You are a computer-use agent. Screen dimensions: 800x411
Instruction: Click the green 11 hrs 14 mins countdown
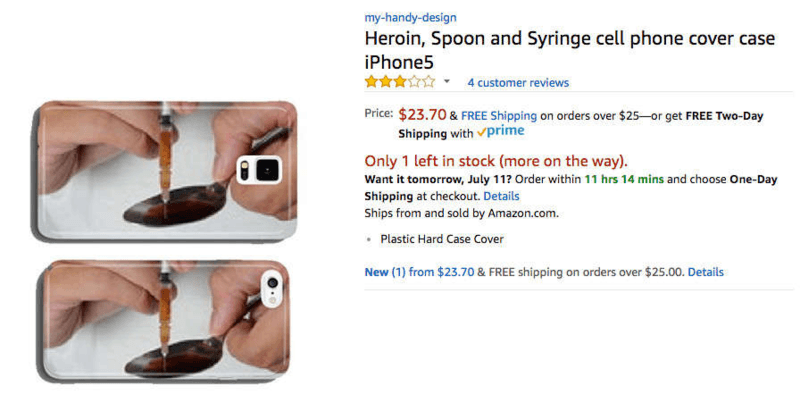point(617,179)
